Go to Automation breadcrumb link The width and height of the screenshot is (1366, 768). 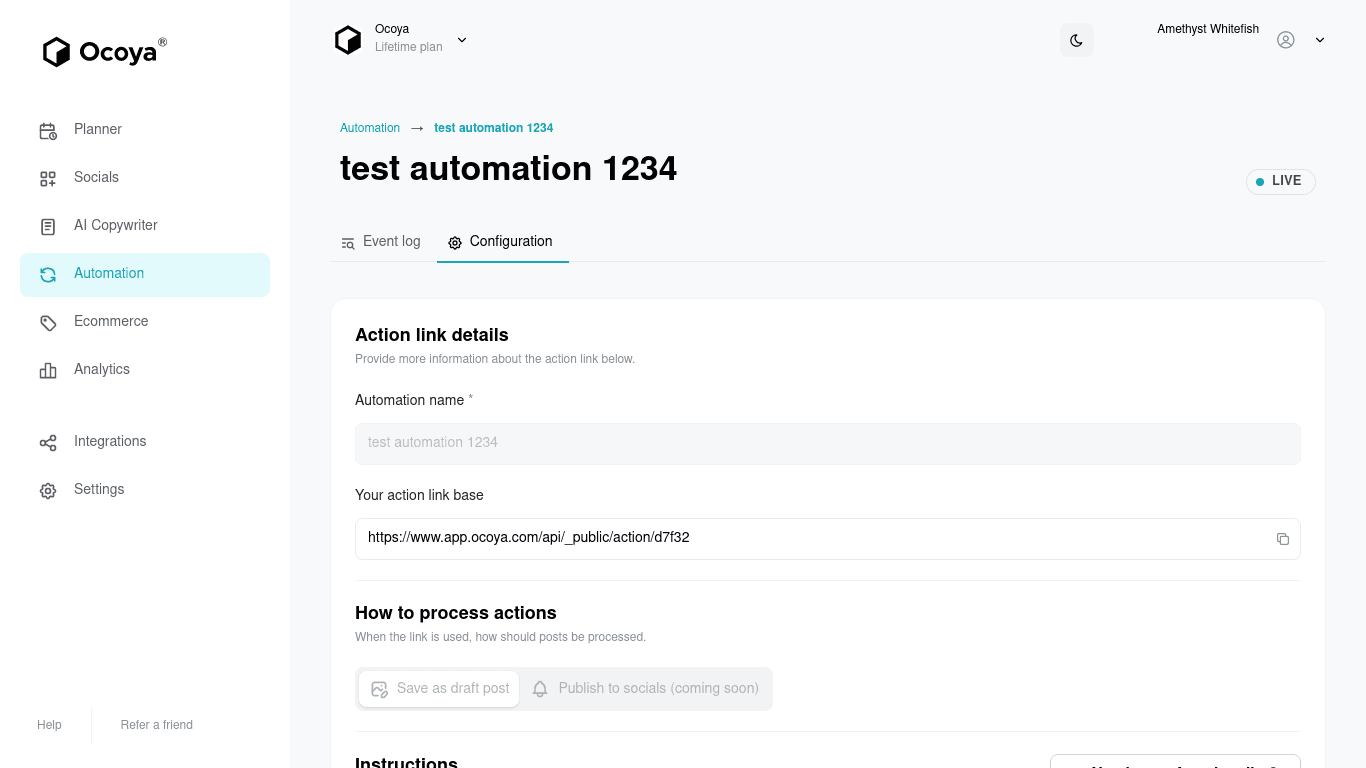pyautogui.click(x=370, y=128)
